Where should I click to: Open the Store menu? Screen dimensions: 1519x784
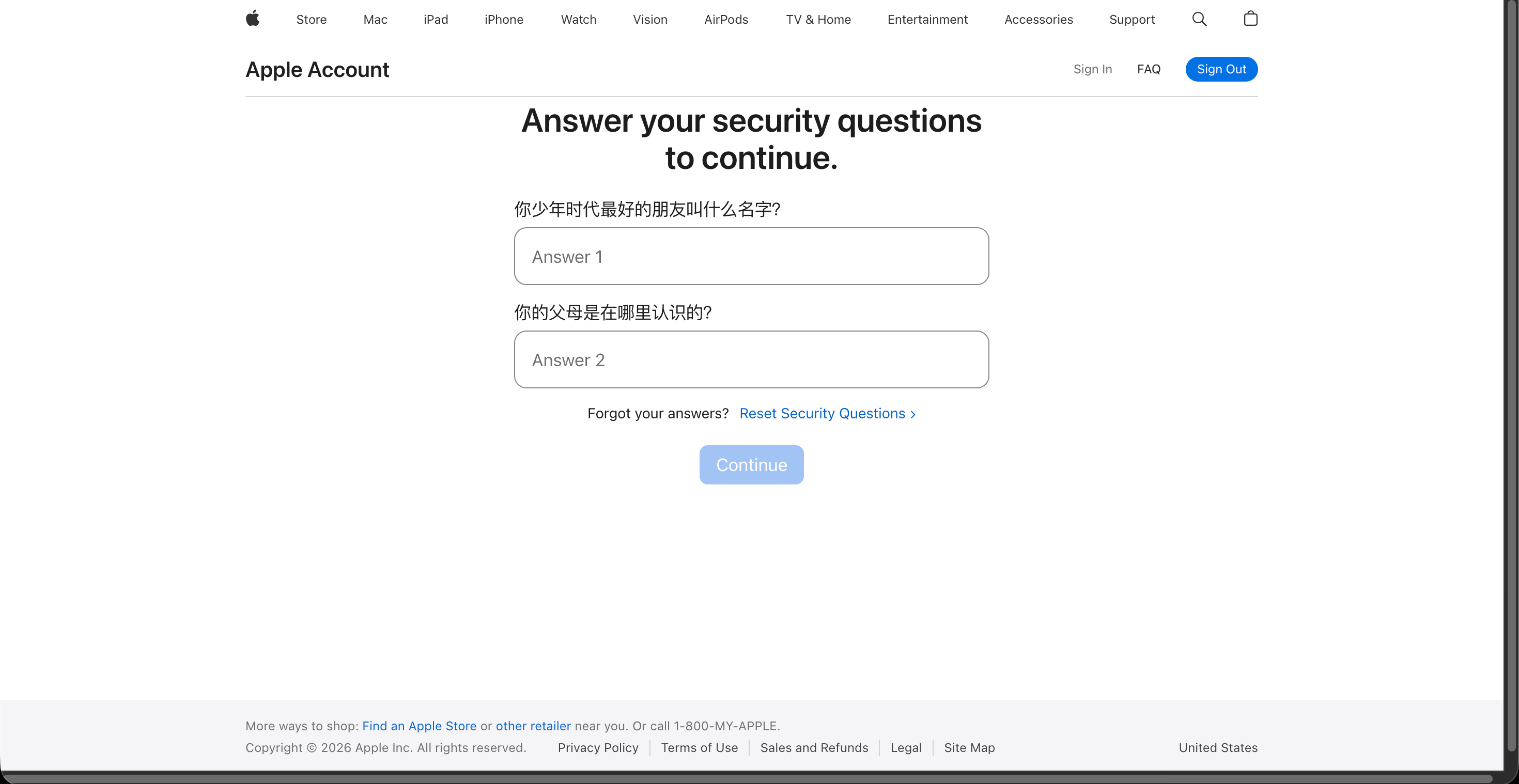[x=312, y=20]
